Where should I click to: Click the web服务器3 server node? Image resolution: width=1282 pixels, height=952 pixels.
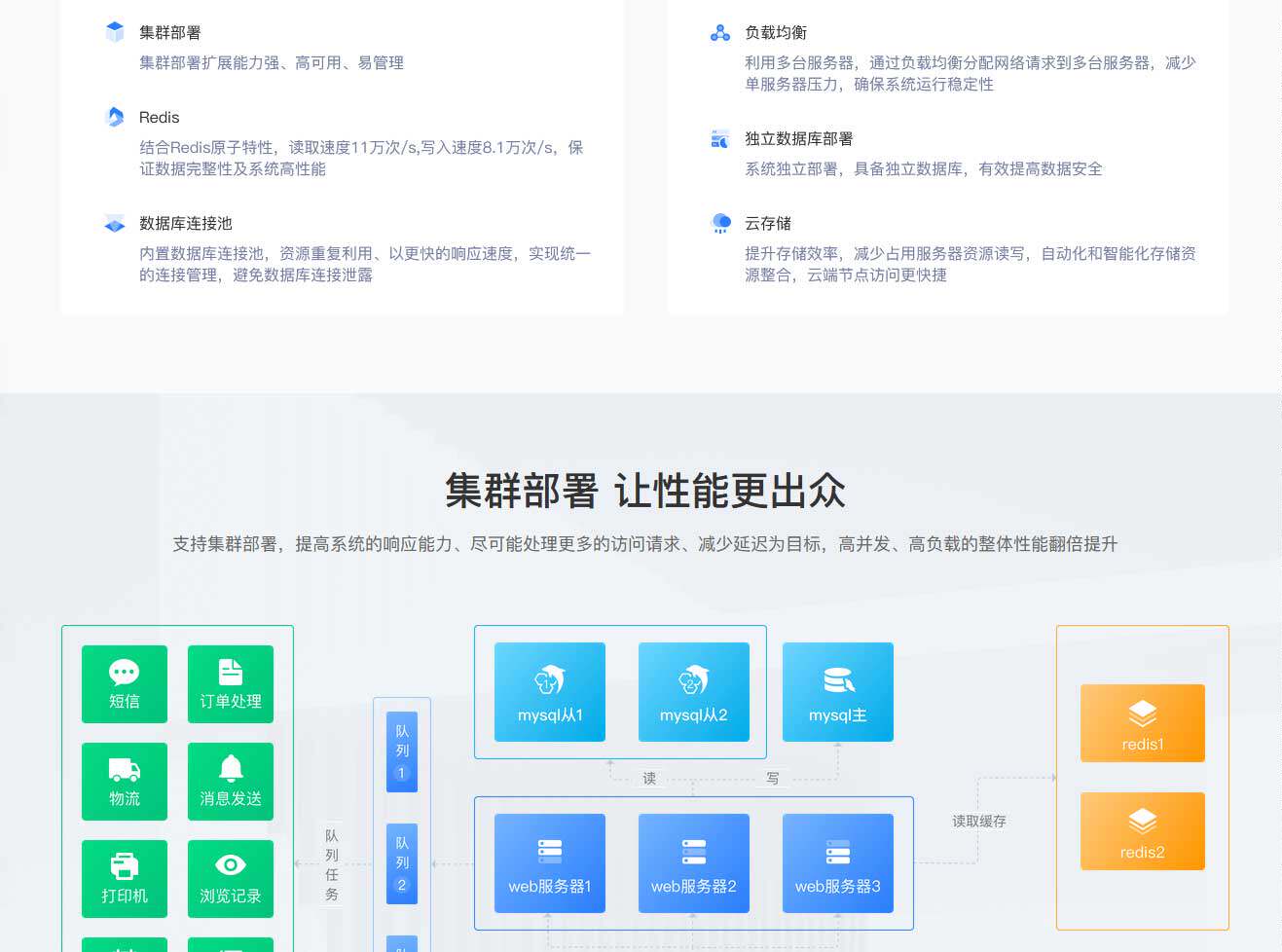[x=838, y=863]
